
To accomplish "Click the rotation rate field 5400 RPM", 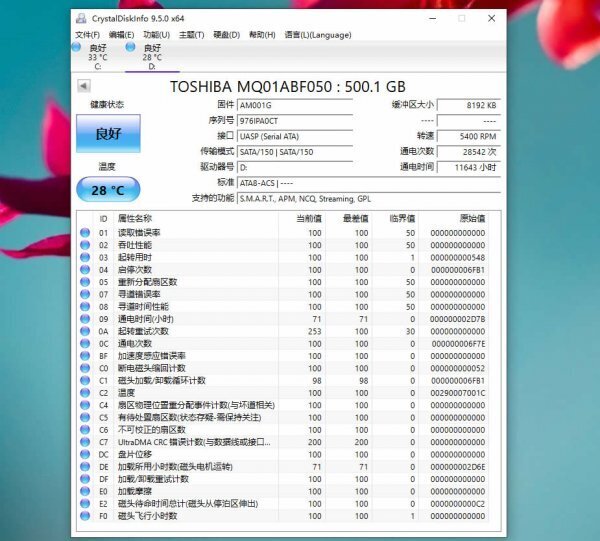I will 469,136.
